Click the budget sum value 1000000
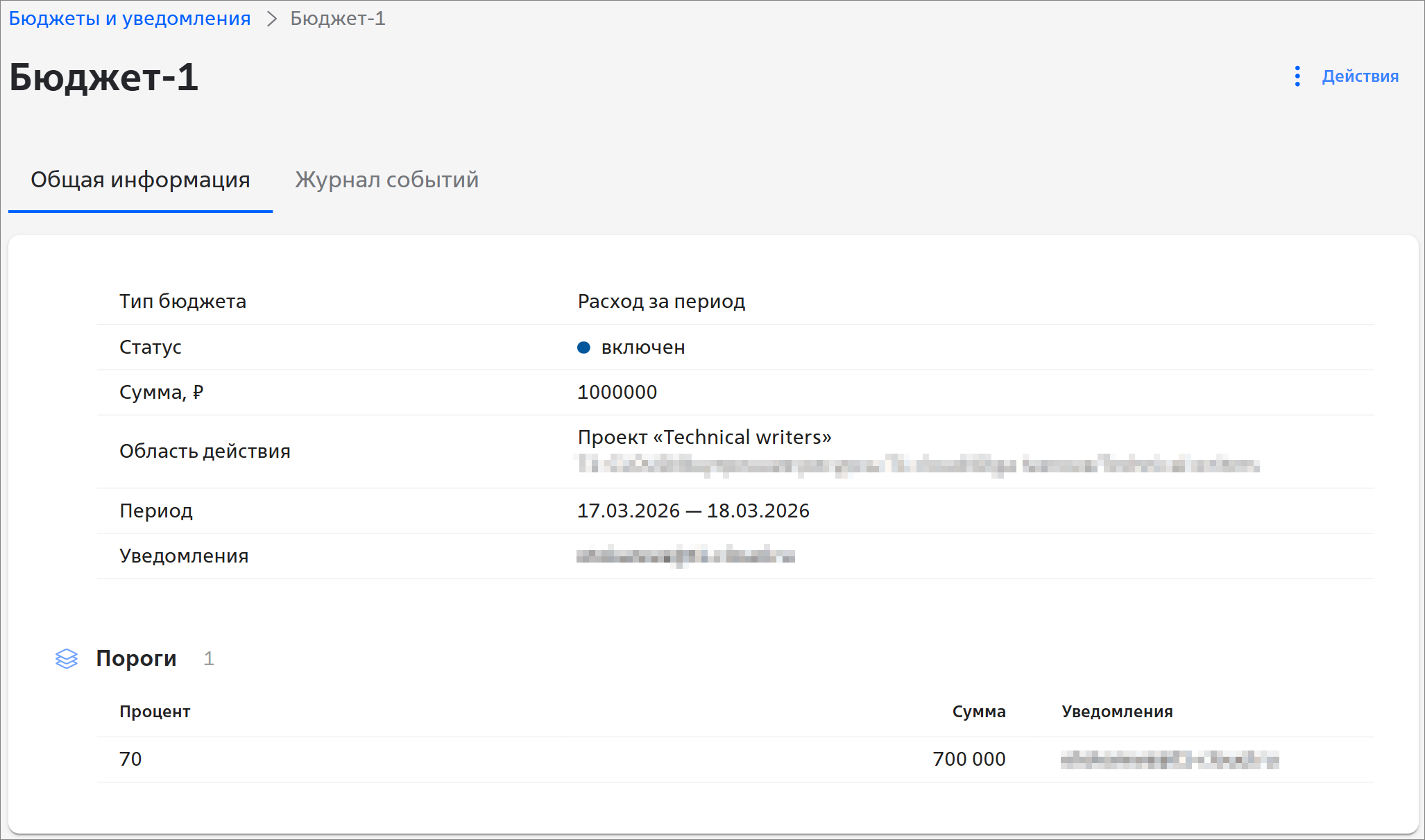 (x=617, y=392)
